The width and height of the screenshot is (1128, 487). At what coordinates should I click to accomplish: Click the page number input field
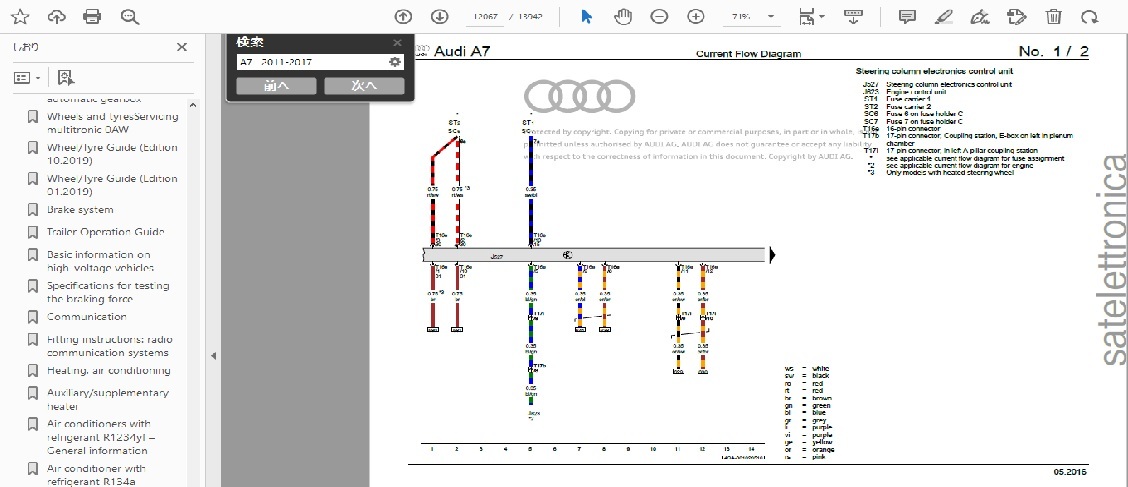(x=486, y=17)
